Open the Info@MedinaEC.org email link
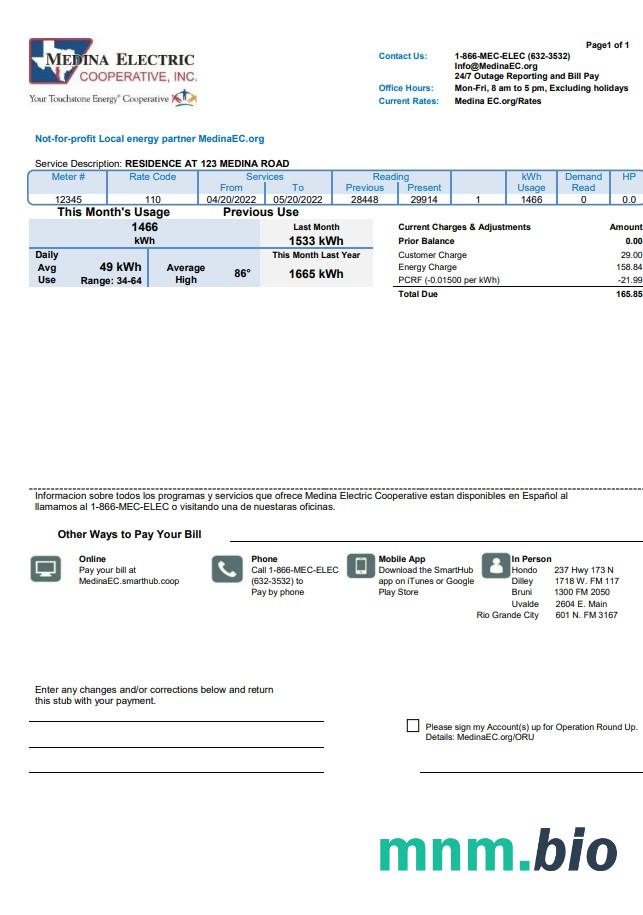This screenshot has height=915, width=643. pos(495,66)
